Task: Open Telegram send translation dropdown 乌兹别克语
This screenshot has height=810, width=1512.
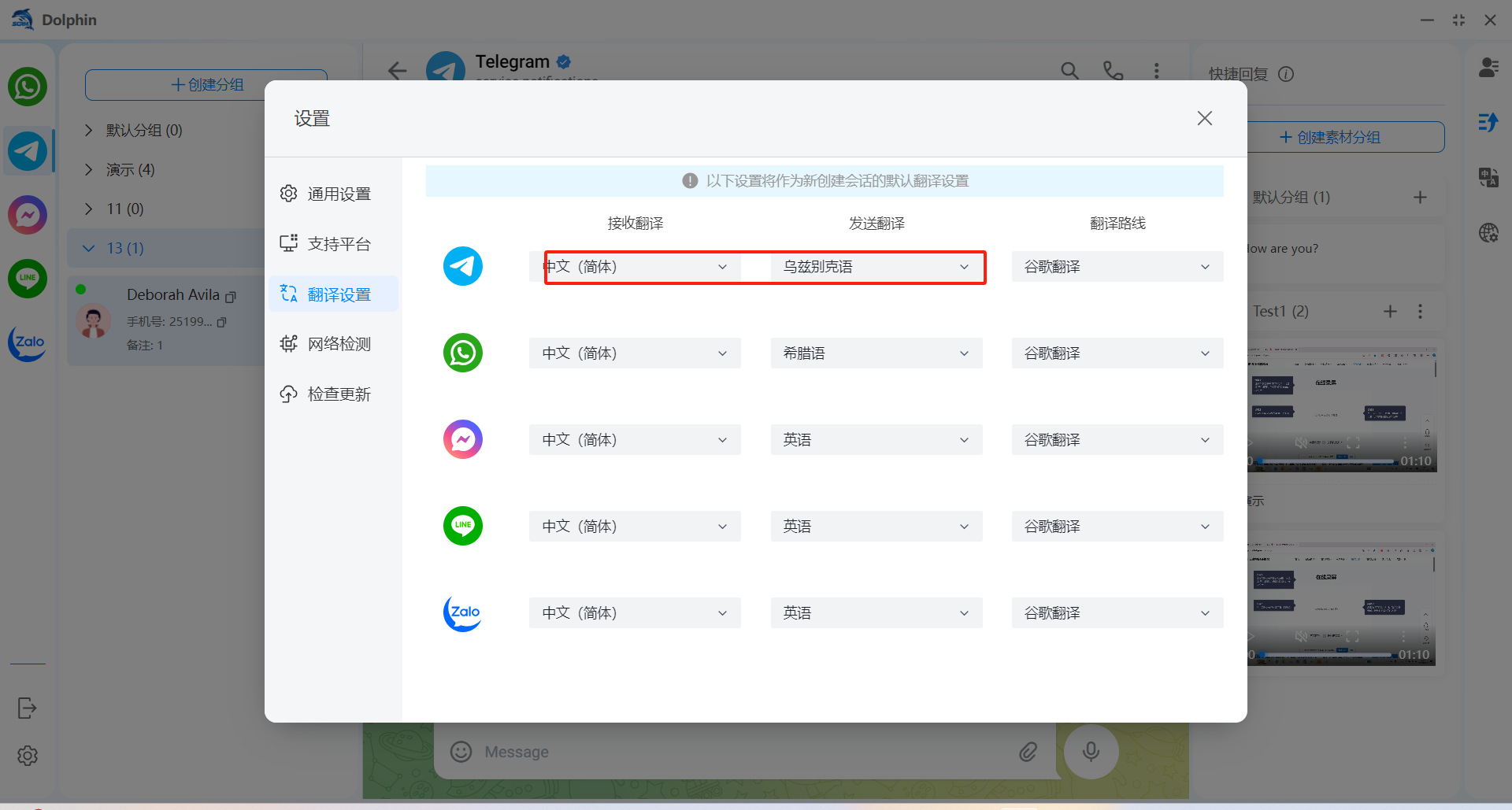Action: click(876, 267)
